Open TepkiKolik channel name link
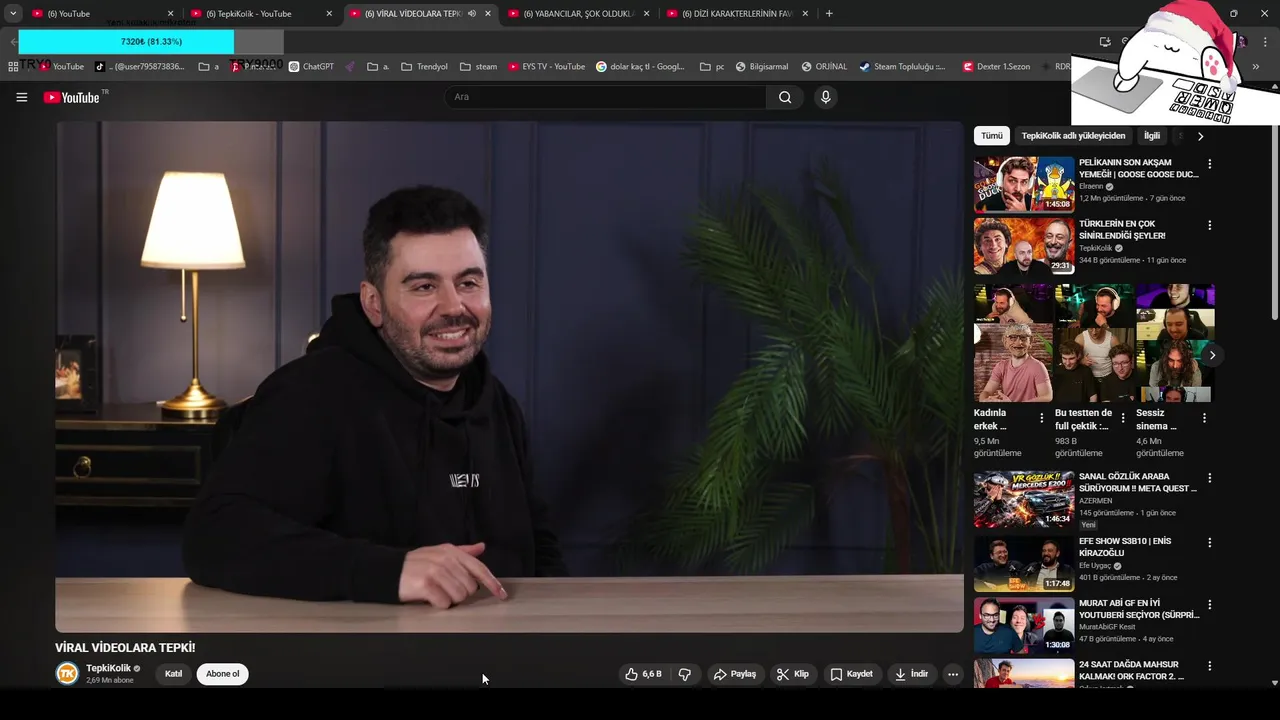 pos(108,668)
